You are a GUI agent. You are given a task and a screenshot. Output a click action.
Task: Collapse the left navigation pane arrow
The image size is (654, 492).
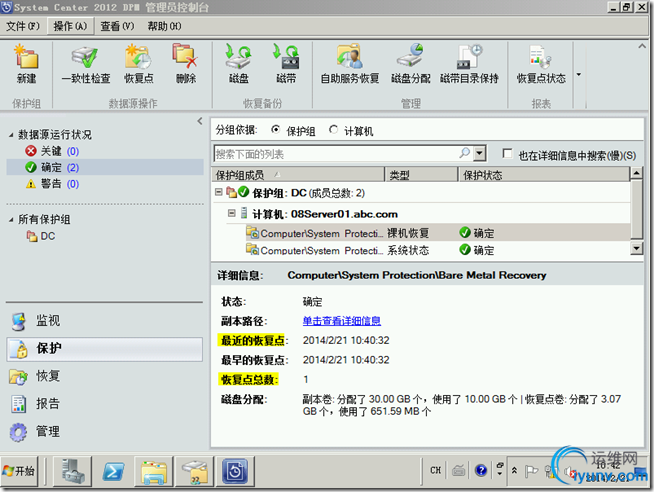(x=200, y=121)
